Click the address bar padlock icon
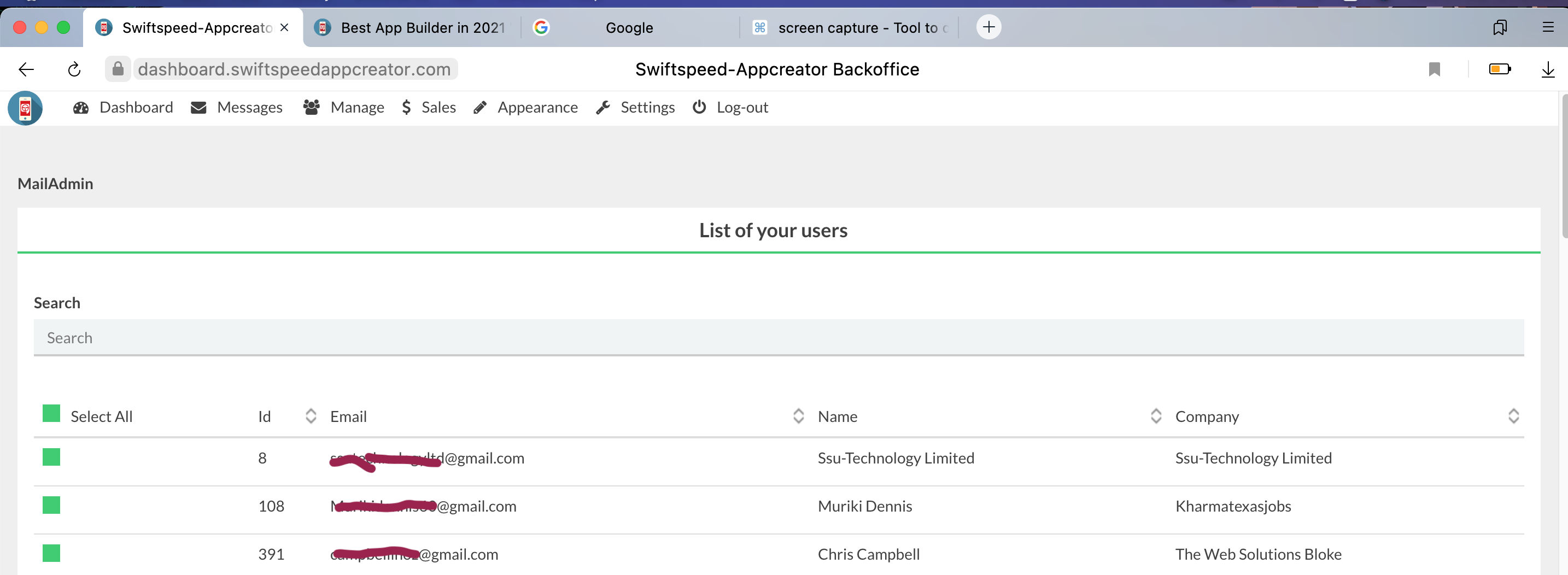The width and height of the screenshot is (1568, 575). click(x=118, y=69)
